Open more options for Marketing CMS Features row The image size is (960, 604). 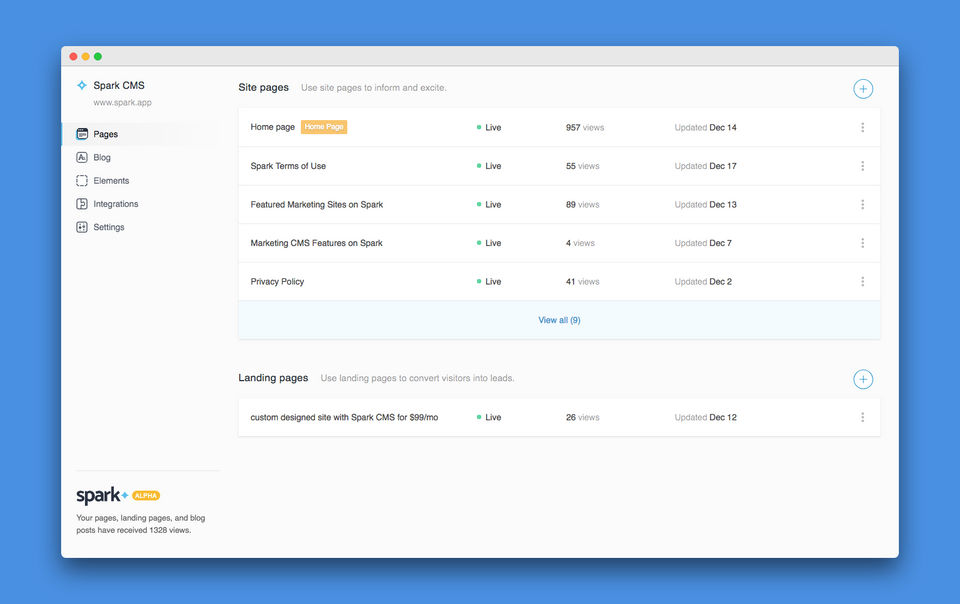(x=862, y=243)
